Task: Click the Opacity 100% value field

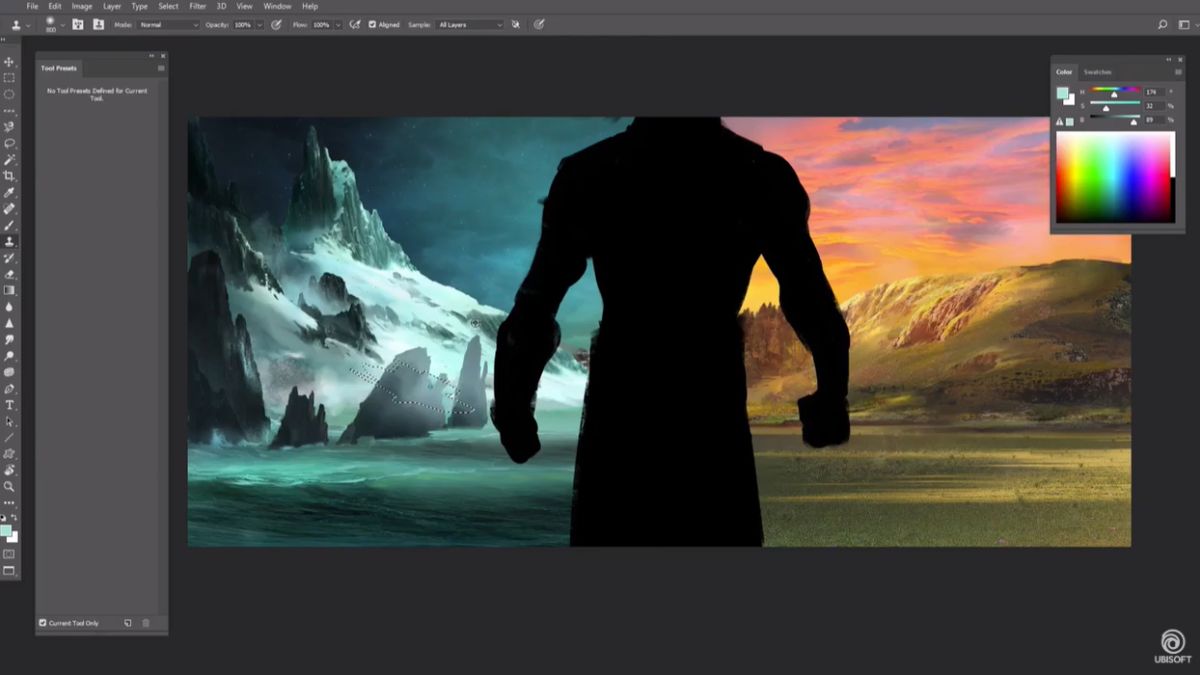Action: [242, 24]
